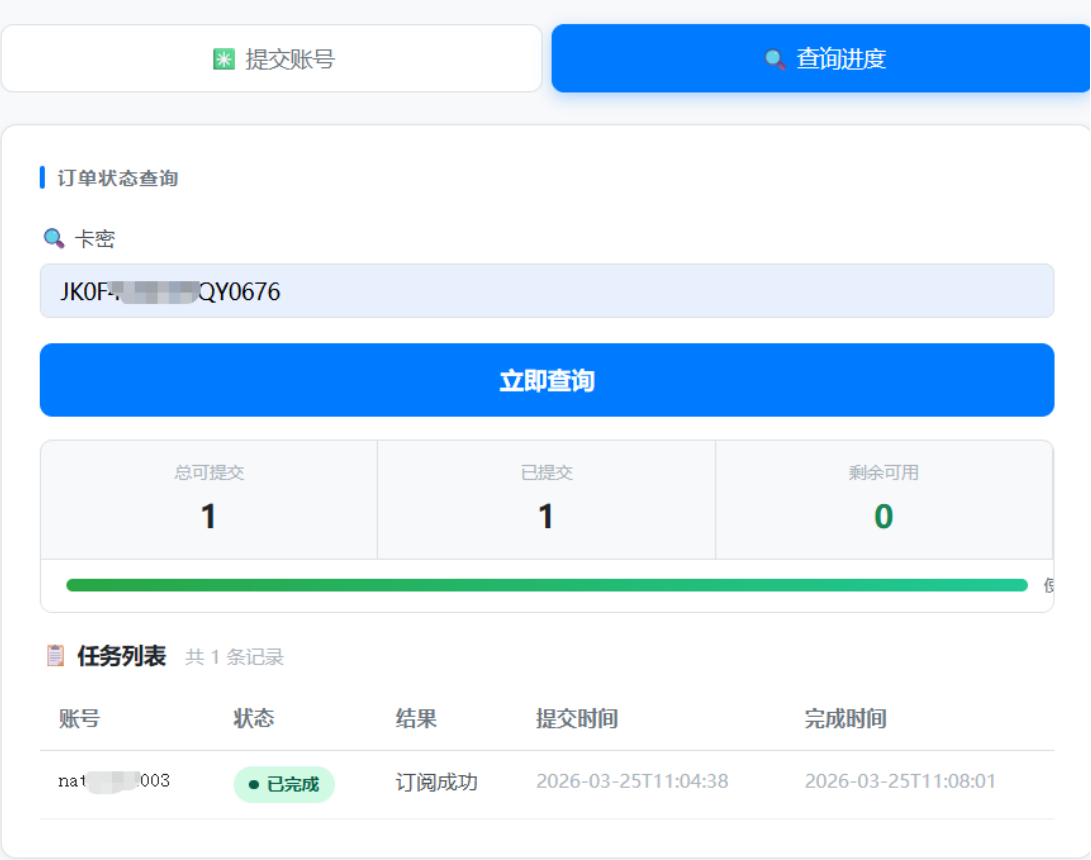Click the green dot in 已完成 badge
Viewport: 1091px width, 860px height.
[x=253, y=785]
